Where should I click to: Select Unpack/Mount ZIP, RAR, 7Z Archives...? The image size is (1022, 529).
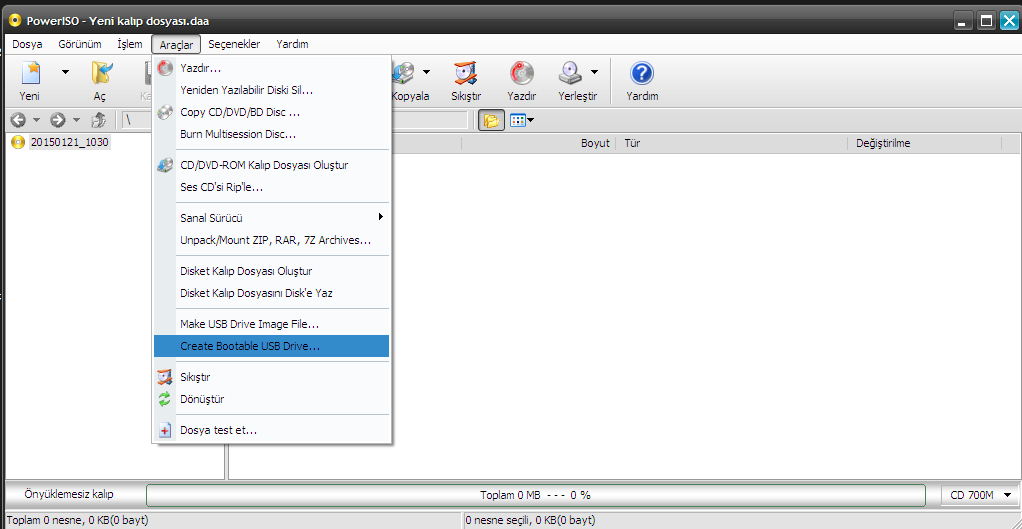click(x=271, y=240)
